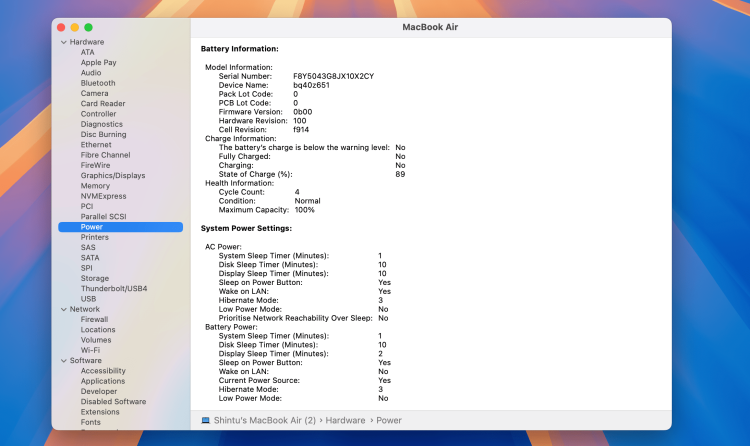Select Controller in the sidebar
The height and width of the screenshot is (446, 750).
click(99, 114)
